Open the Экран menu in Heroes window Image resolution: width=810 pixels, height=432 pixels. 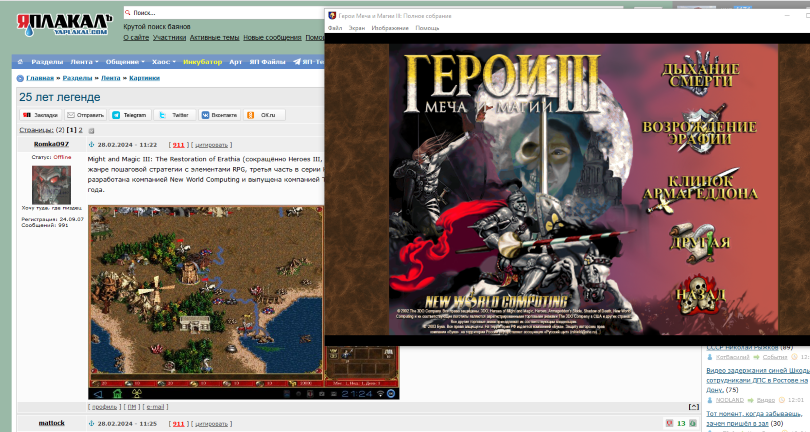tap(356, 28)
